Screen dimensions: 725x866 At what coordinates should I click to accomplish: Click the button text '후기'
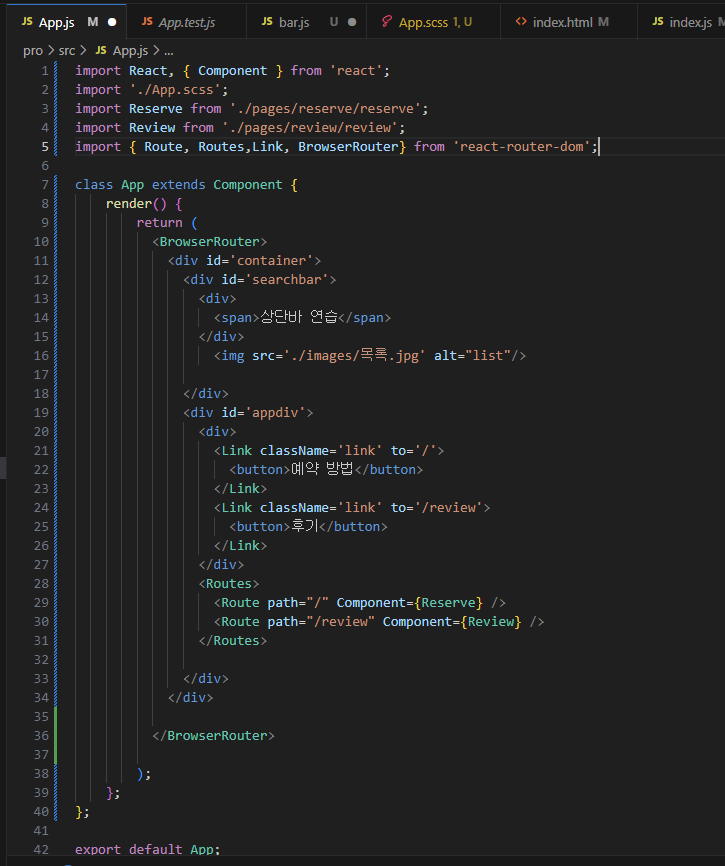(x=305, y=526)
